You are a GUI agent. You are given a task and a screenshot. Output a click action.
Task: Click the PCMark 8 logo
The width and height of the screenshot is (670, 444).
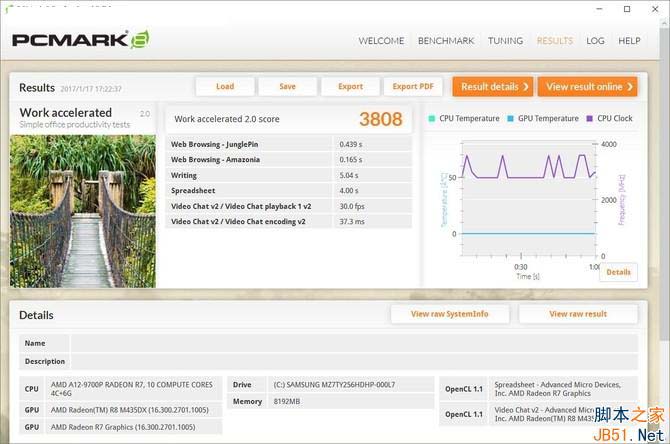click(x=81, y=40)
